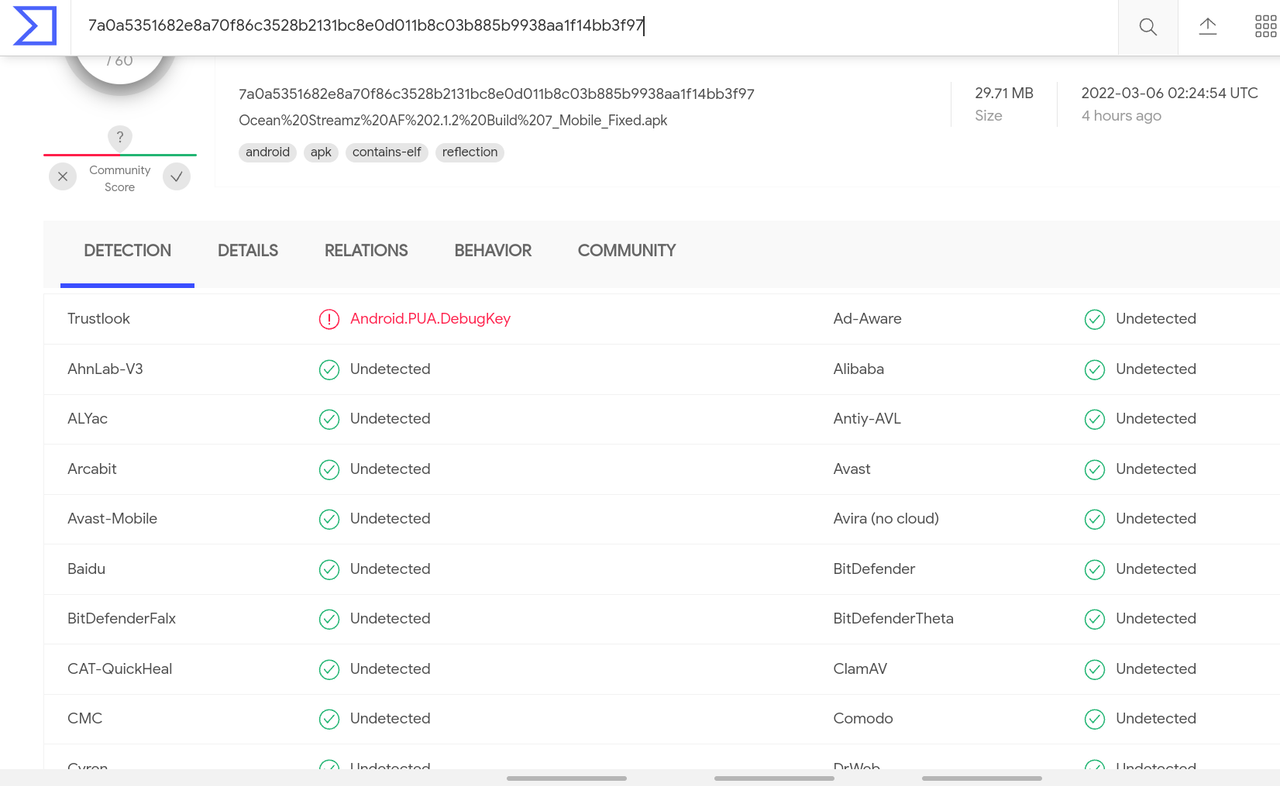Click the red alert icon next to Trustlook
The height and width of the screenshot is (786, 1280).
(x=329, y=318)
